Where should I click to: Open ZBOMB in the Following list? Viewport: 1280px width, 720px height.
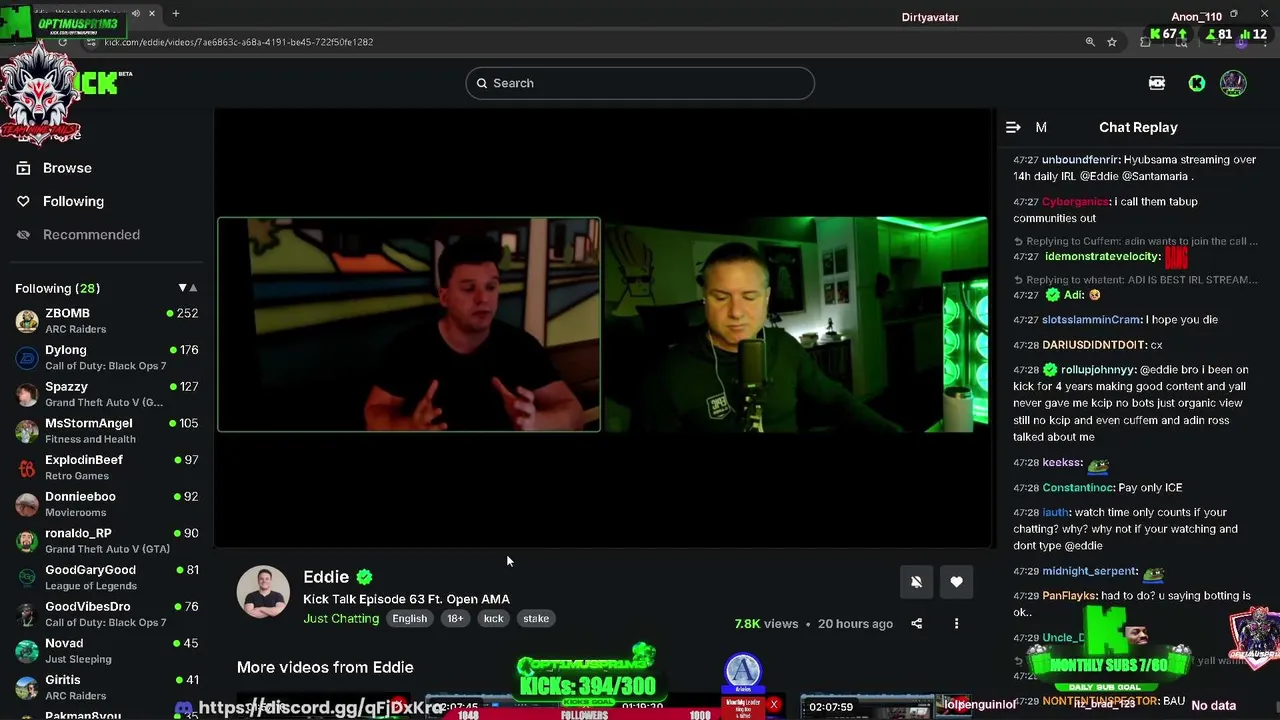point(107,321)
